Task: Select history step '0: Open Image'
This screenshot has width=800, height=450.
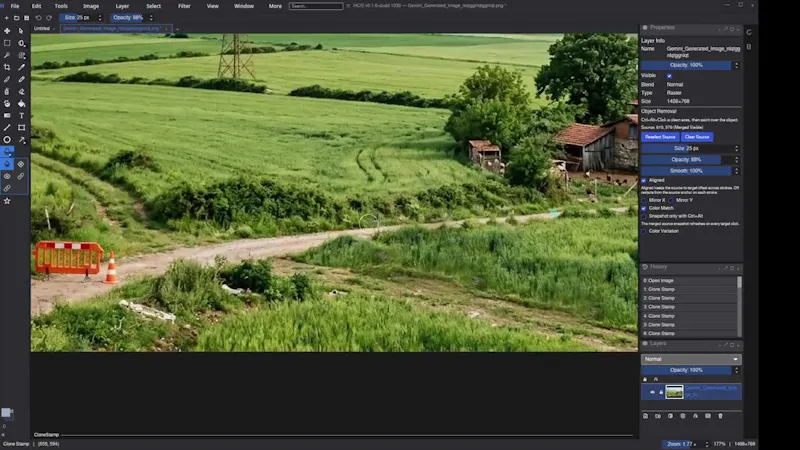Action: pos(688,281)
